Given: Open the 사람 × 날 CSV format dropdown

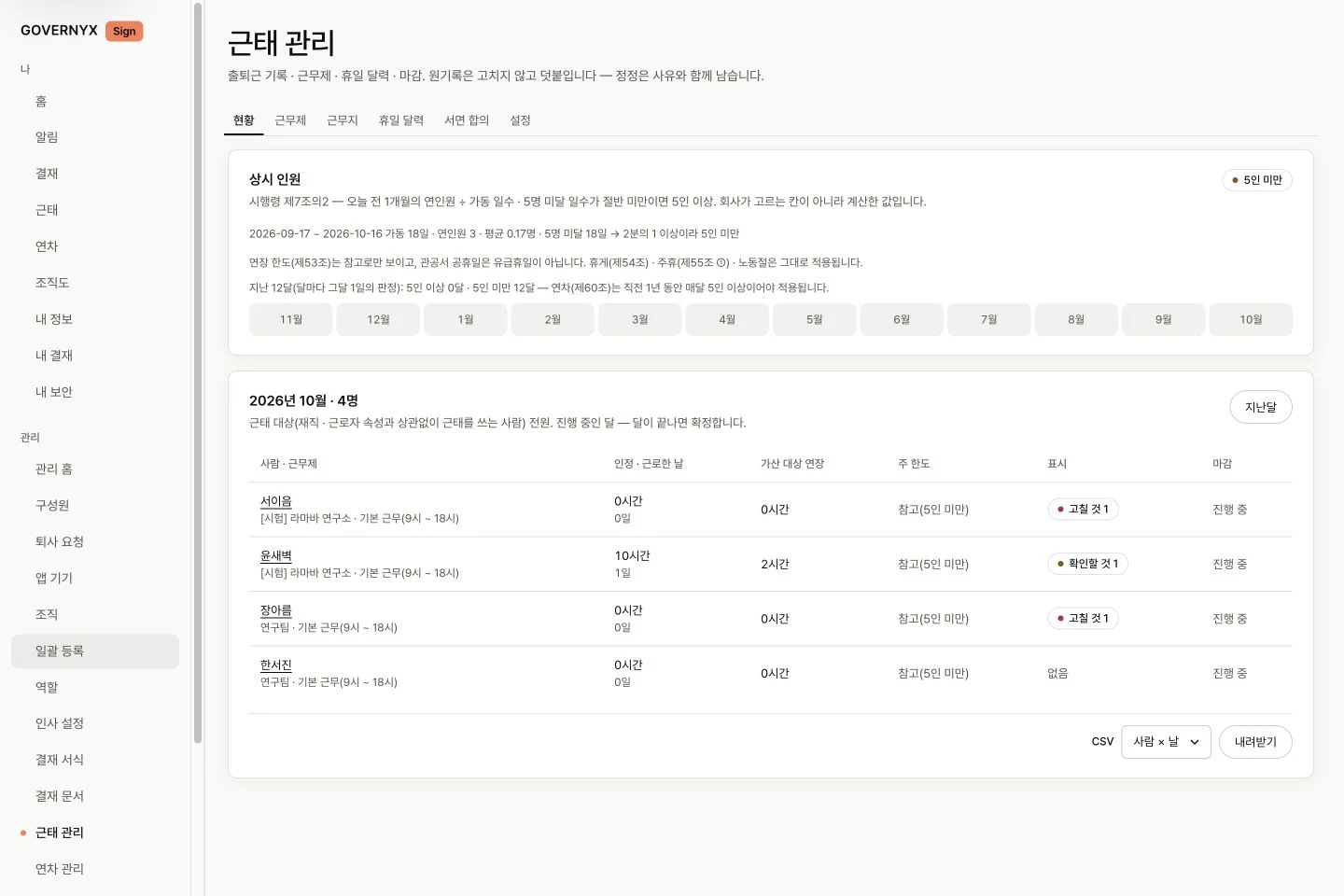Looking at the screenshot, I should [x=1166, y=742].
